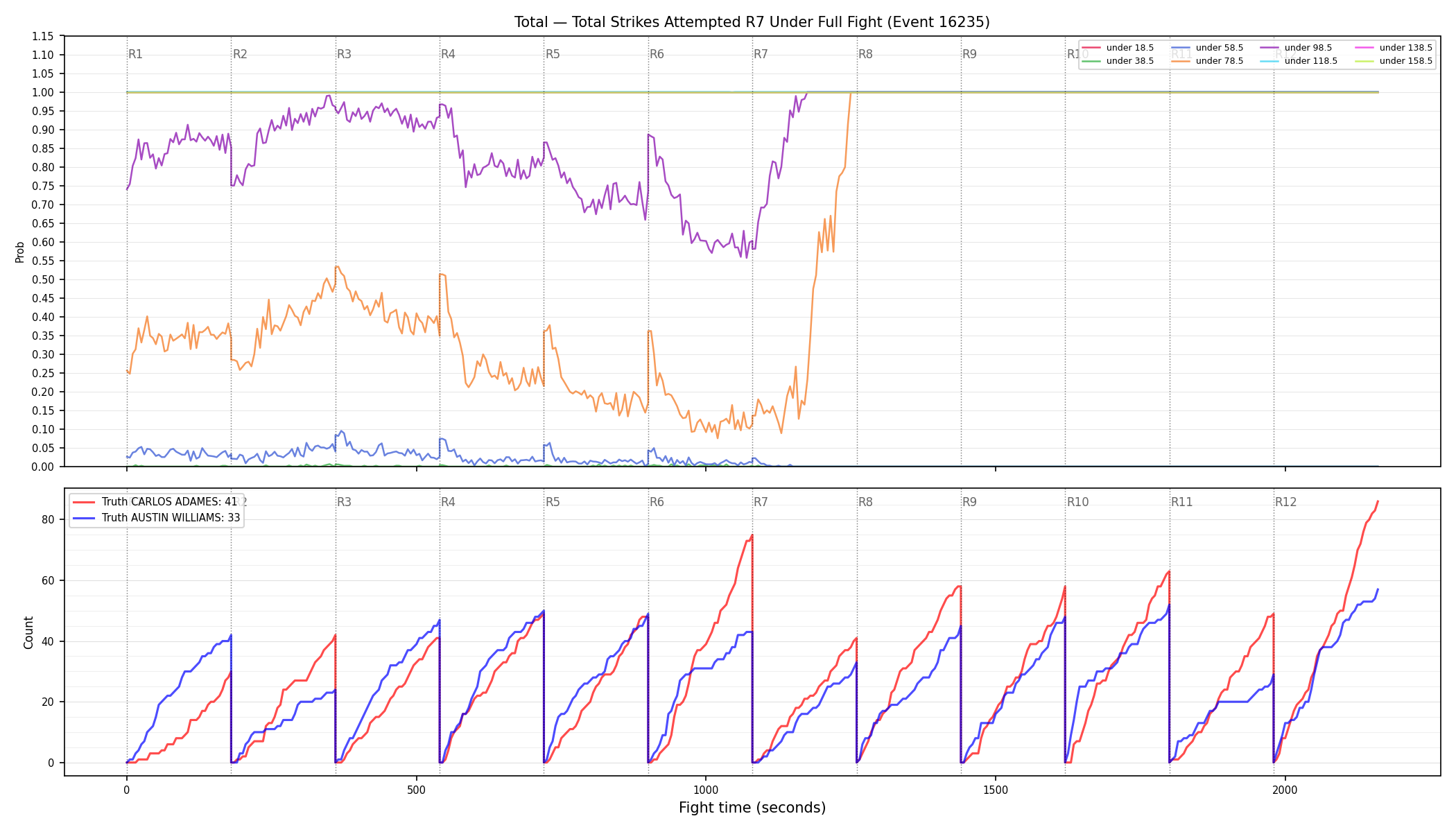This screenshot has width=1456, height=832.
Task: Select the 'under 118.5' legend entry
Action: (1299, 61)
